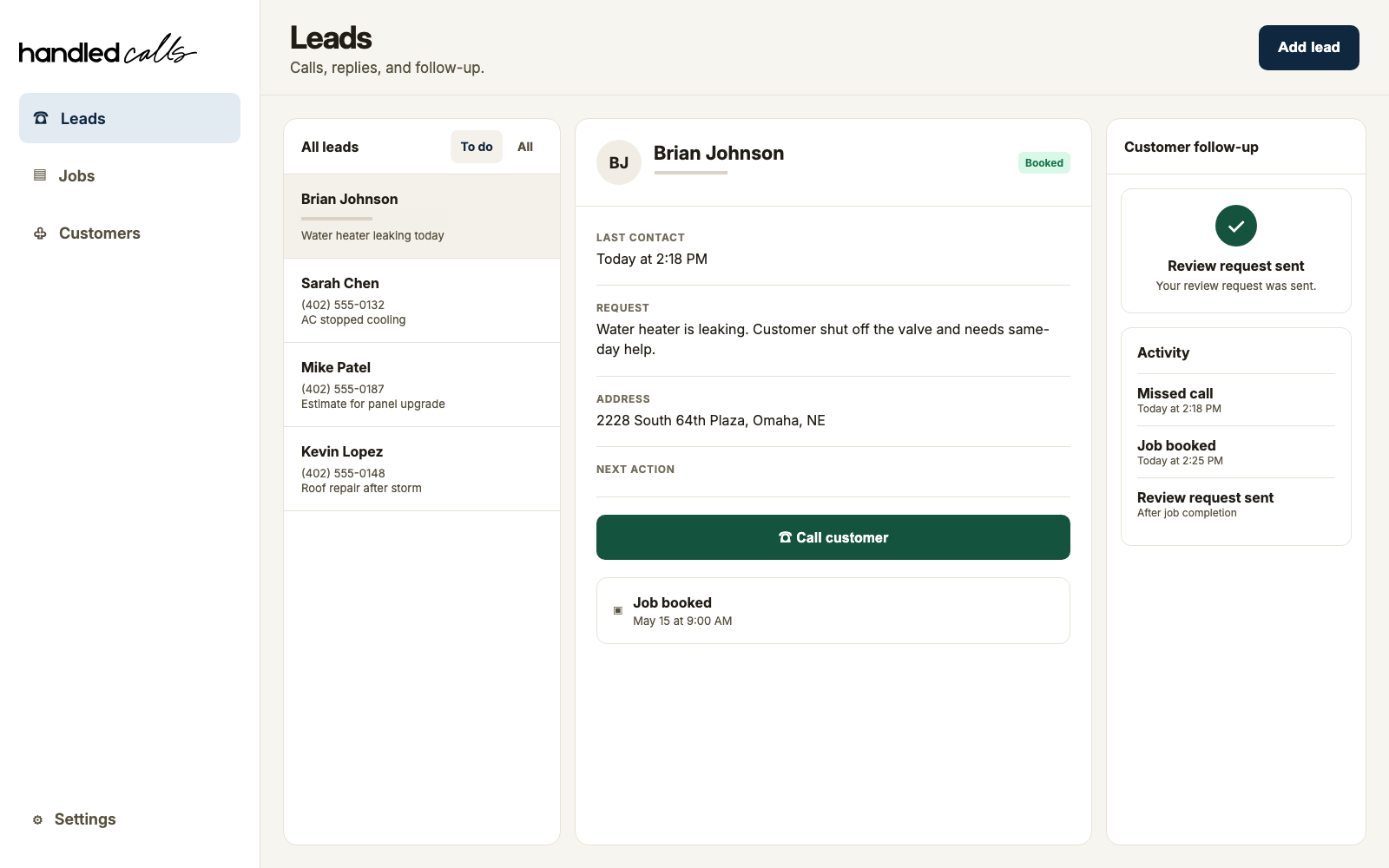
Task: Select Brian Johnson lead row
Action: pos(422,216)
